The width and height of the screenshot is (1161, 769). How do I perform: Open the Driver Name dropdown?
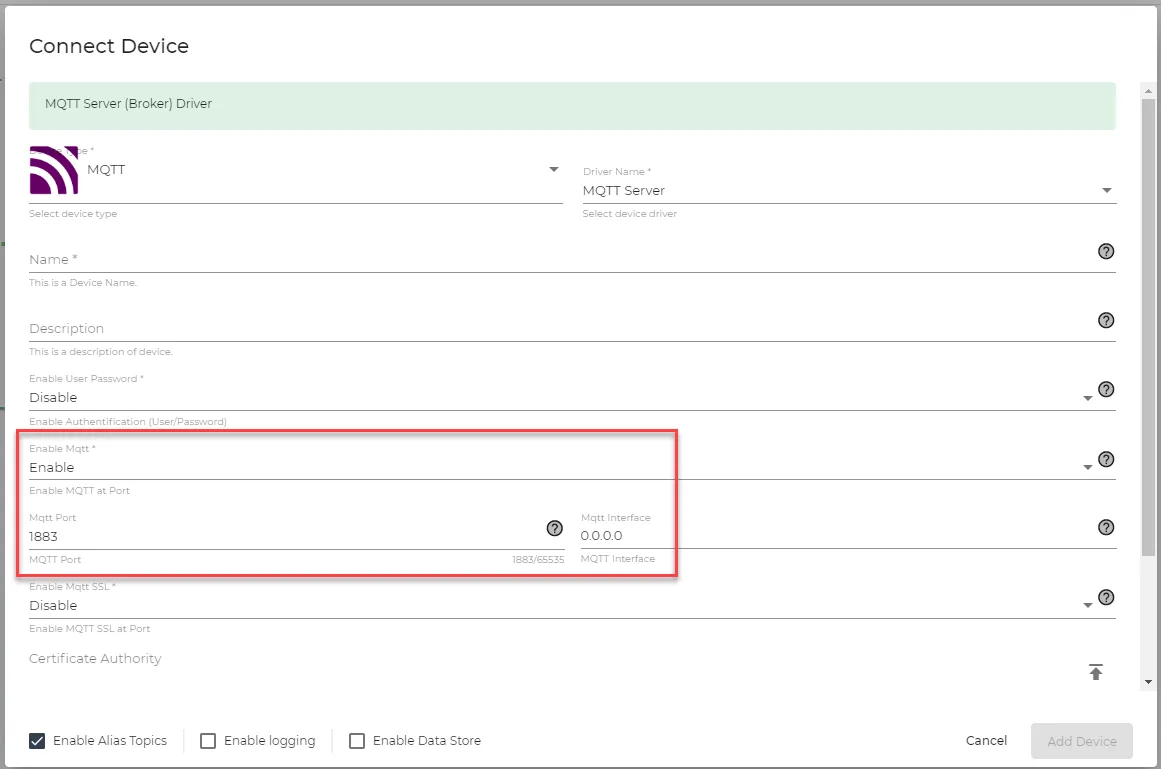click(x=1106, y=190)
